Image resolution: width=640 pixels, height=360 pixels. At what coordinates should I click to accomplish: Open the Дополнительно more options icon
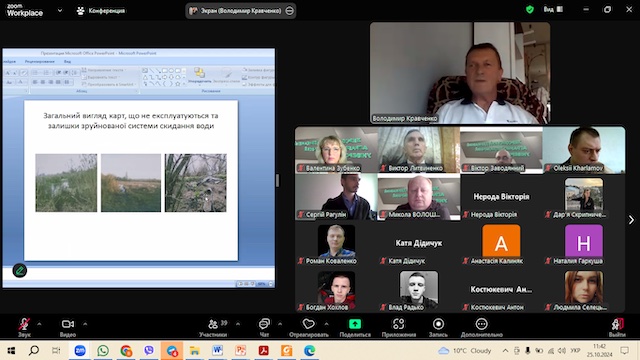click(x=482, y=324)
